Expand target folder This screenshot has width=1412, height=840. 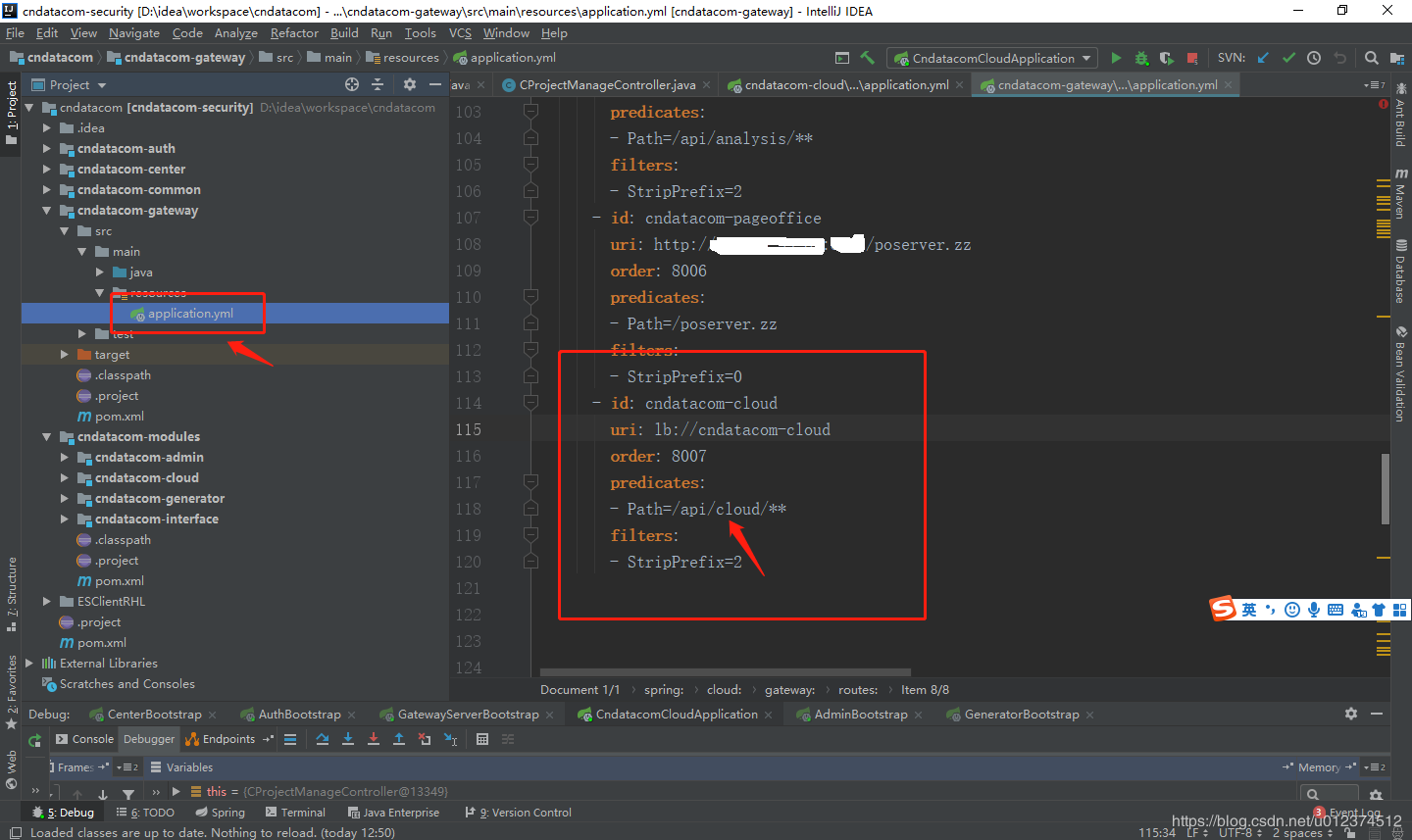(x=64, y=354)
